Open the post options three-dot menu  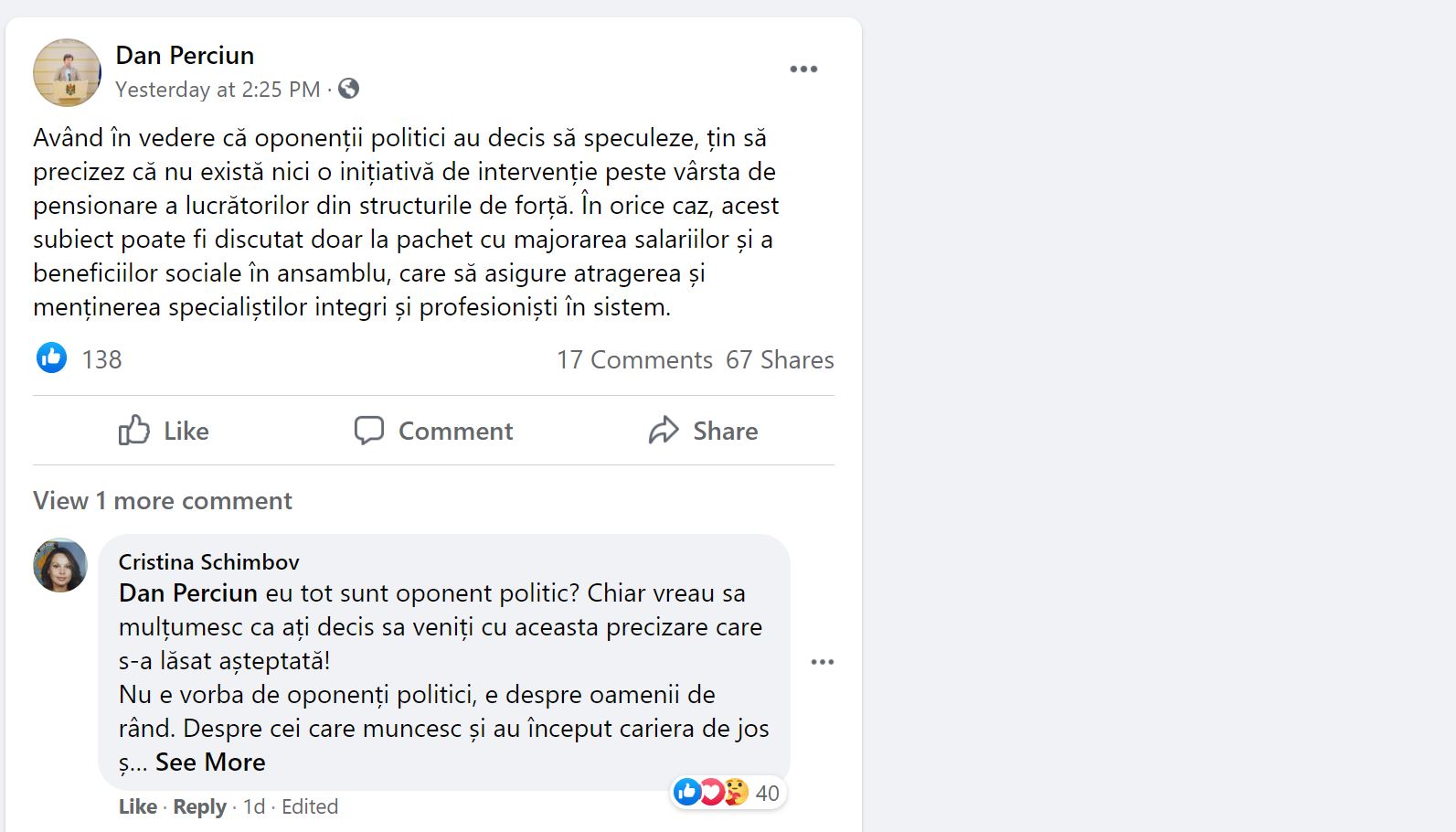tap(803, 69)
